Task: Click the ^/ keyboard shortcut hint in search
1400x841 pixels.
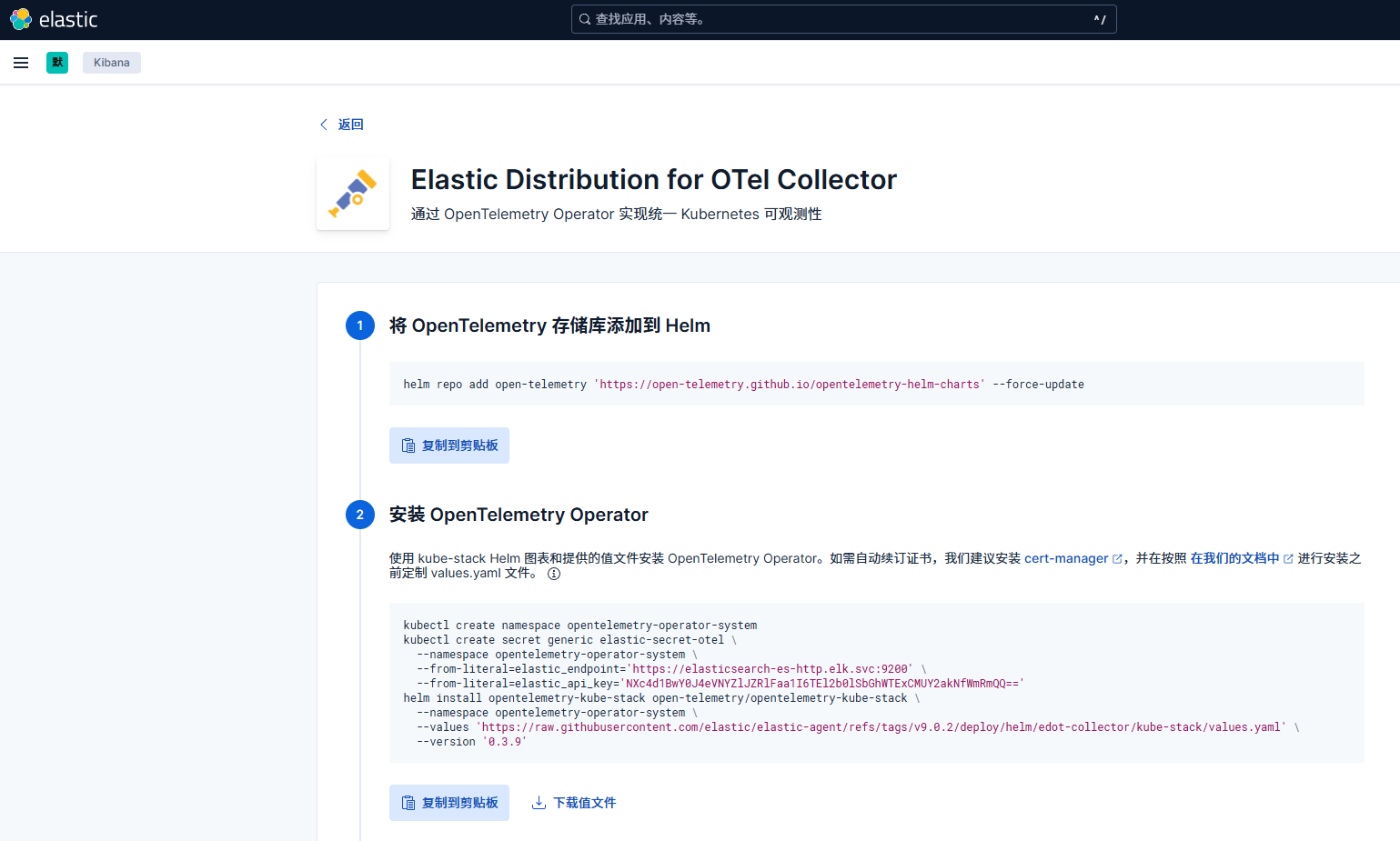Action: coord(1100,19)
